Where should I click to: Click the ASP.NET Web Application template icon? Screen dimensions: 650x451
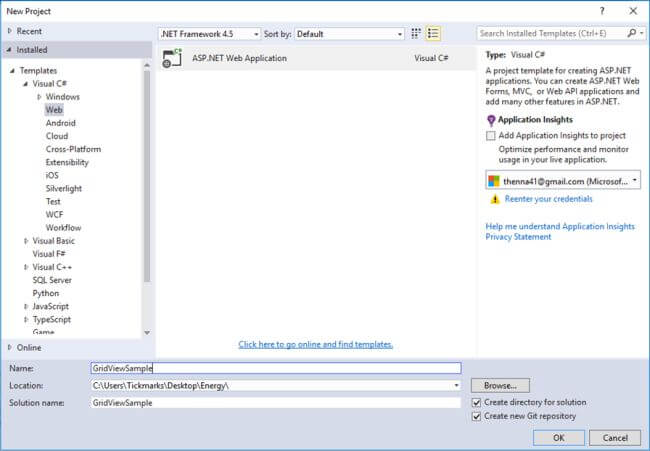tap(172, 58)
